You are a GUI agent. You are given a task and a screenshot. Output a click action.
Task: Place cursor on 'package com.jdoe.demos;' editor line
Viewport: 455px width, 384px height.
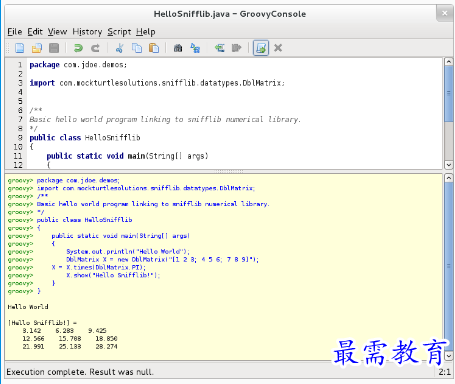point(78,65)
